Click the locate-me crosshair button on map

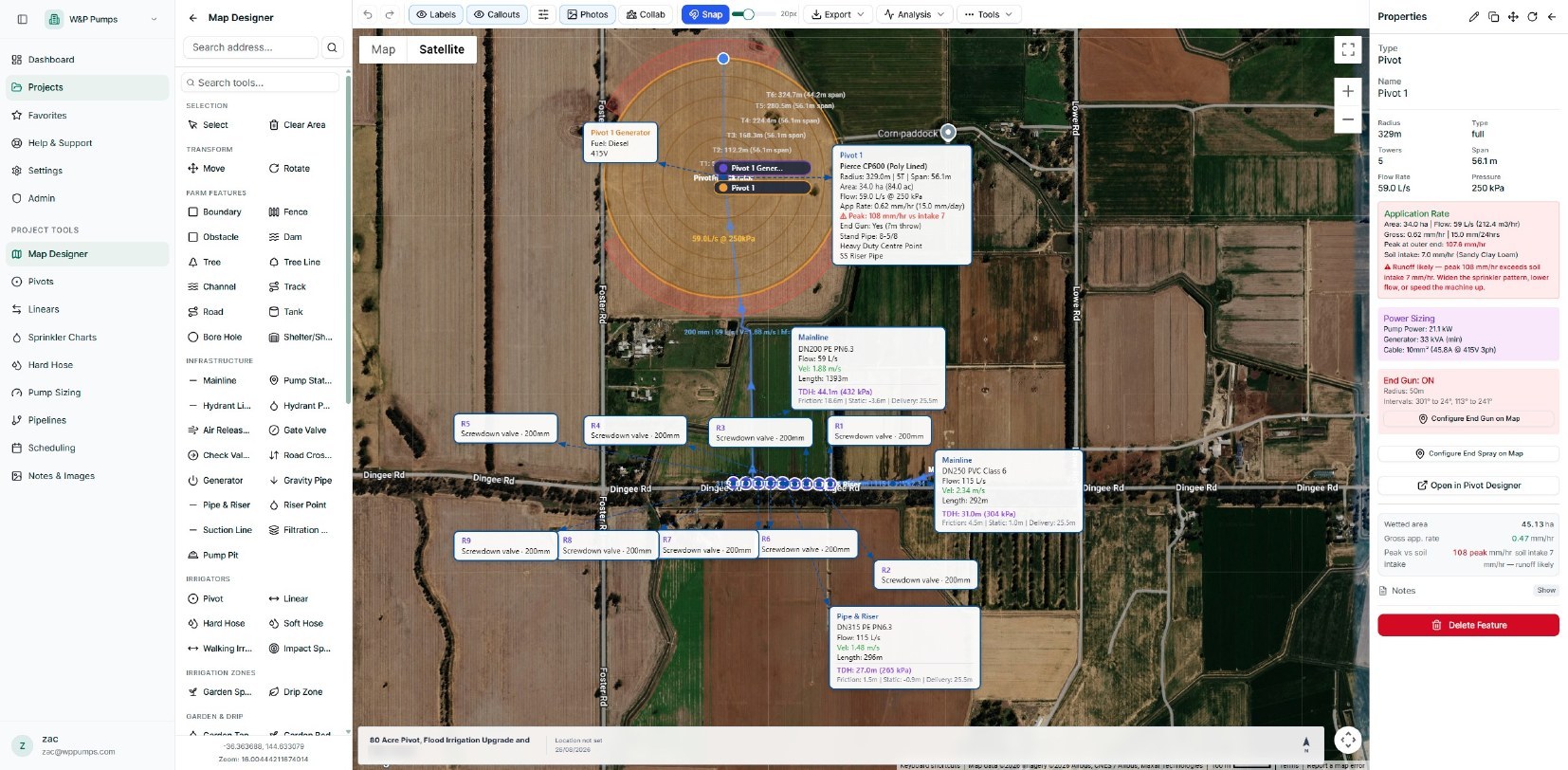[x=1348, y=740]
